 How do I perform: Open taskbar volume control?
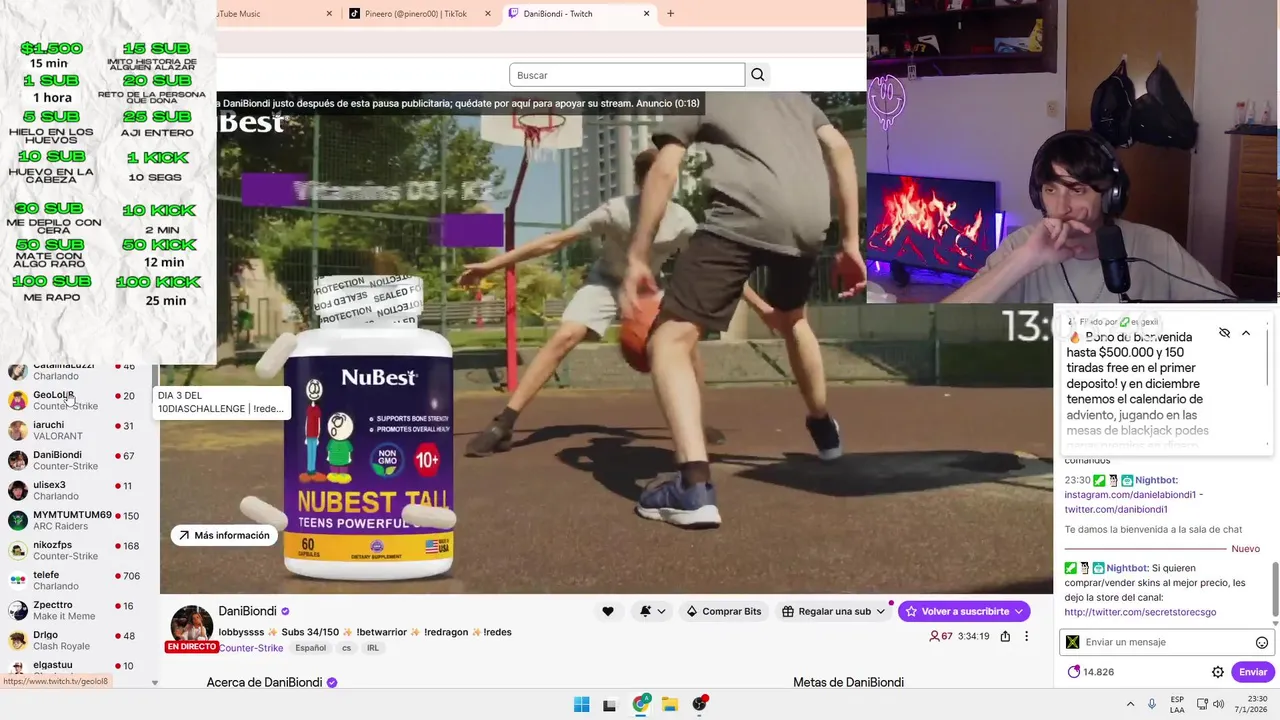(1218, 704)
